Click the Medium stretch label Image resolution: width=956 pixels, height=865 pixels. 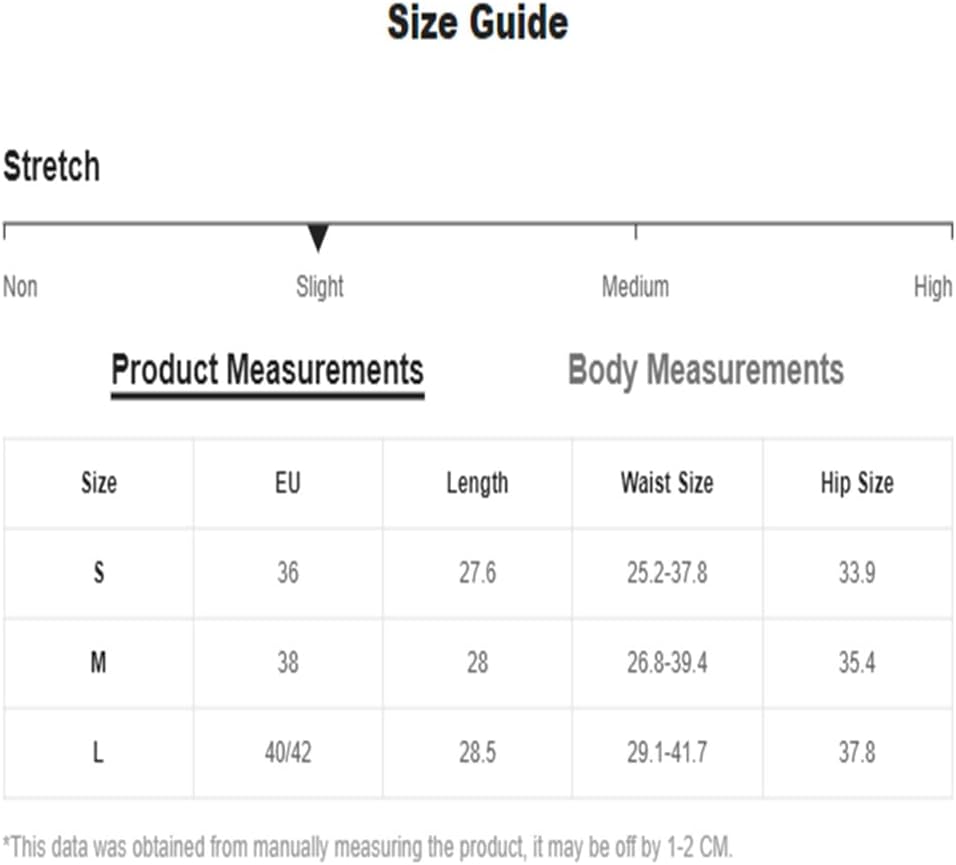635,287
